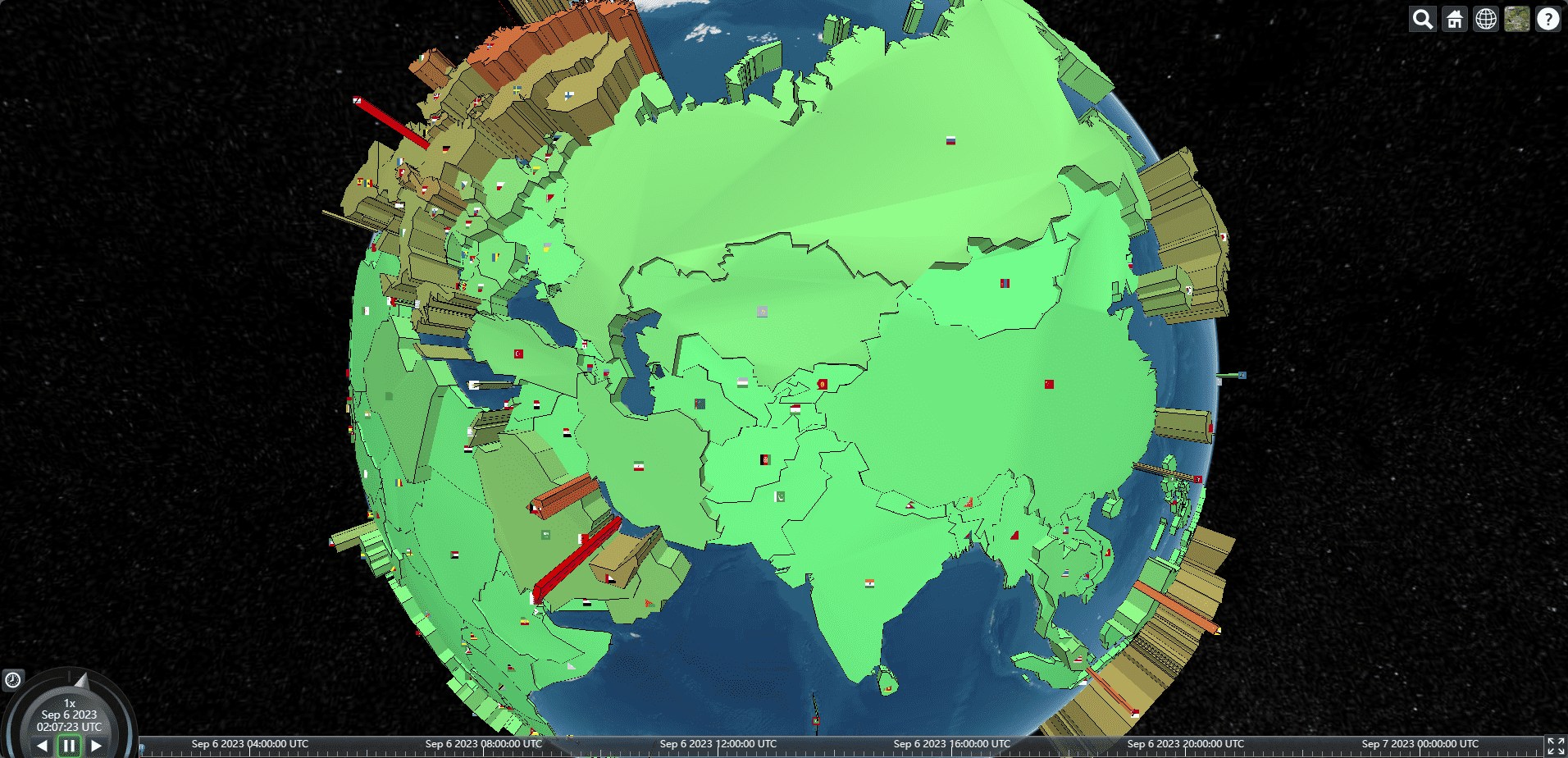Select the Ukraine flag marker

click(x=546, y=245)
